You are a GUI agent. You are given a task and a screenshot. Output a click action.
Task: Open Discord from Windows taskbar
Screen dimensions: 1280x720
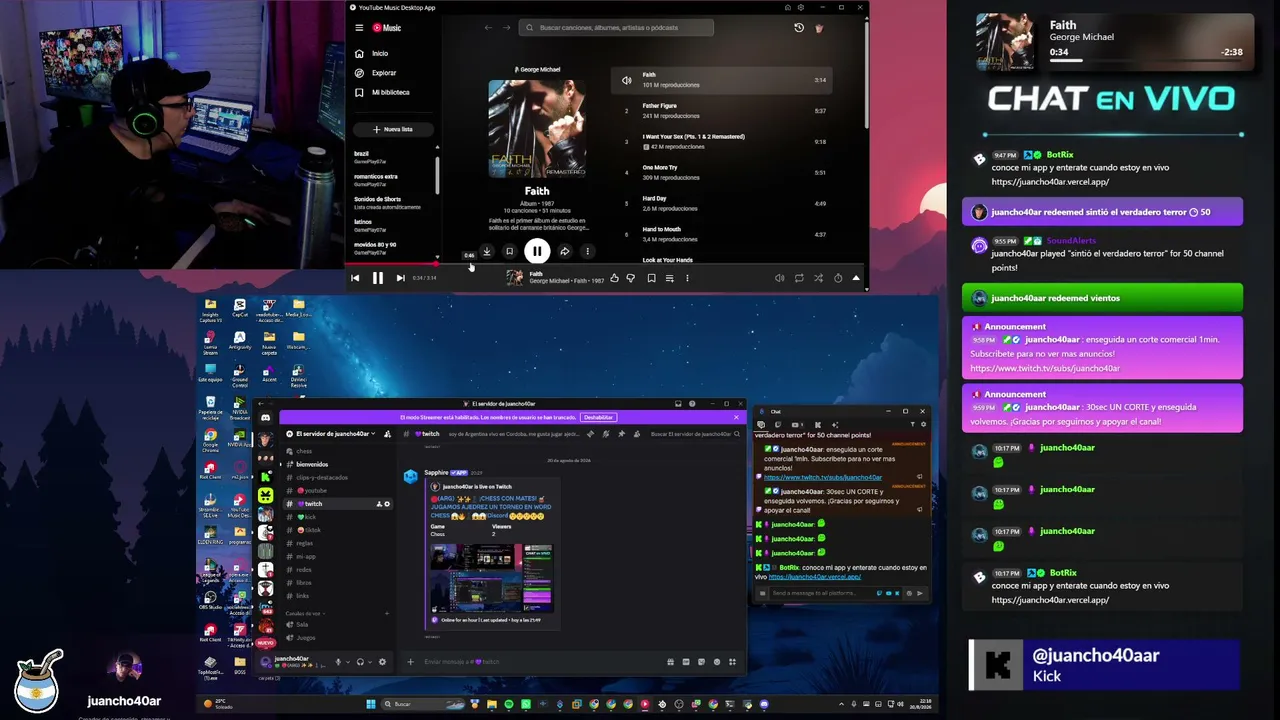click(764, 704)
